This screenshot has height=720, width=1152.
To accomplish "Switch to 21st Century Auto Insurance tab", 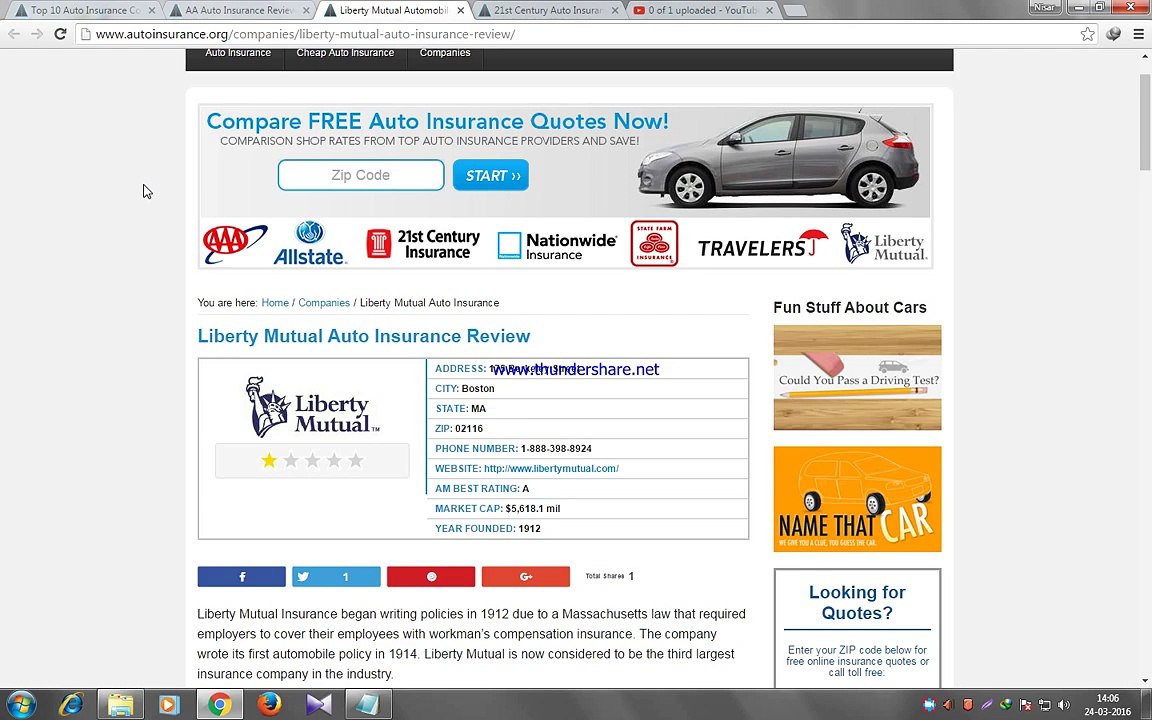I will point(548,10).
